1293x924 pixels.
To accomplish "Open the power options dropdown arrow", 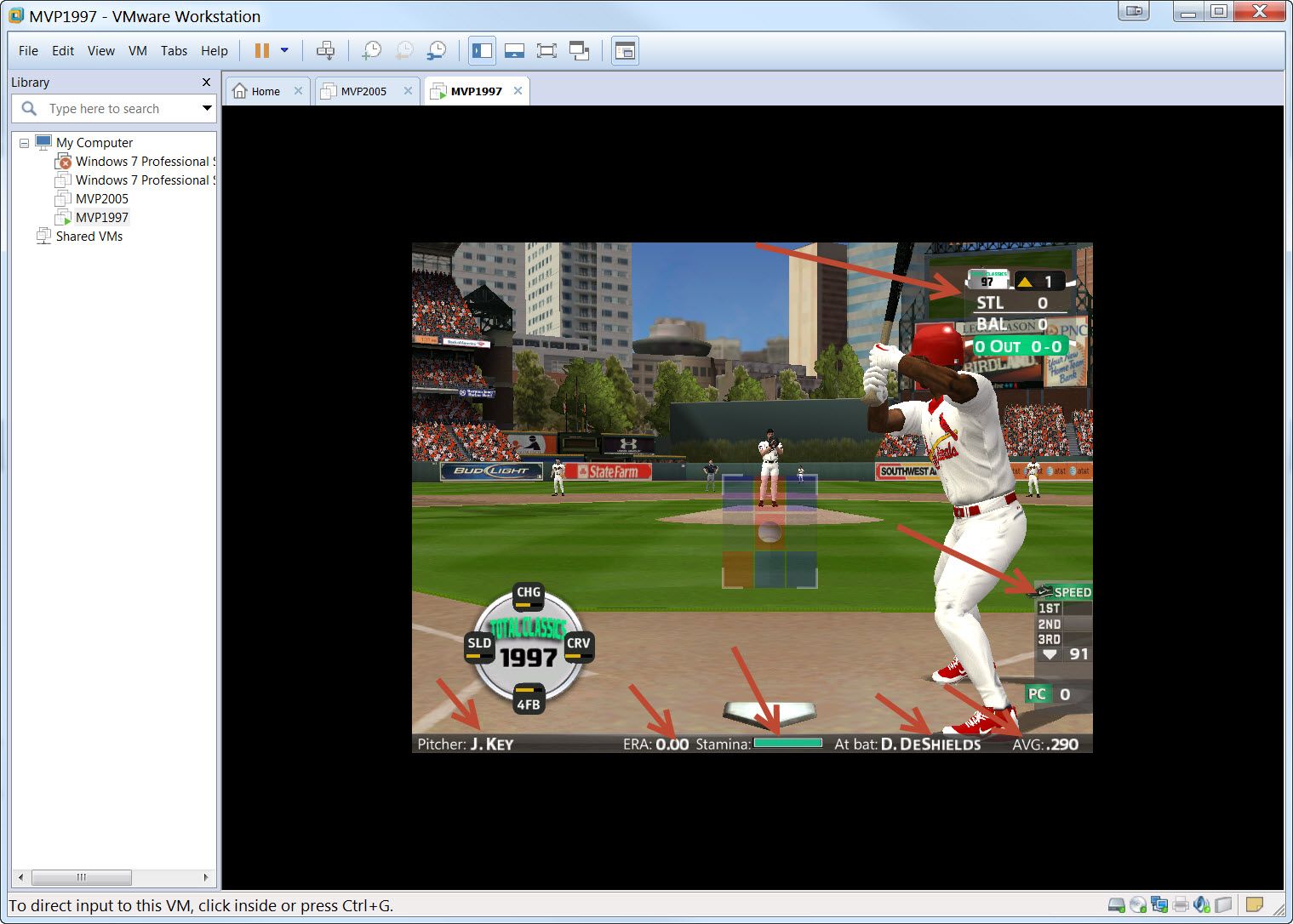I will (x=284, y=50).
